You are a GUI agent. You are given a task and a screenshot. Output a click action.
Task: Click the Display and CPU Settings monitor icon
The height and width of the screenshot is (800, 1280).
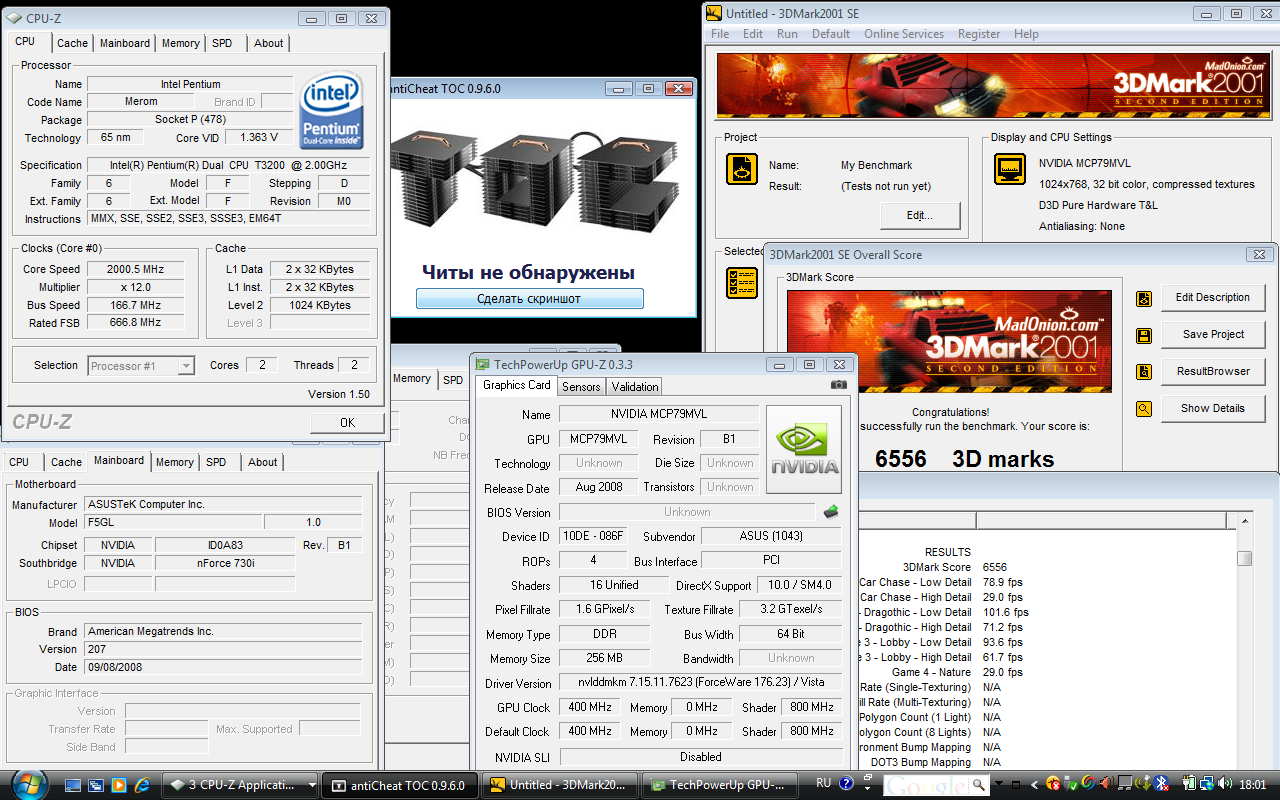click(1010, 169)
